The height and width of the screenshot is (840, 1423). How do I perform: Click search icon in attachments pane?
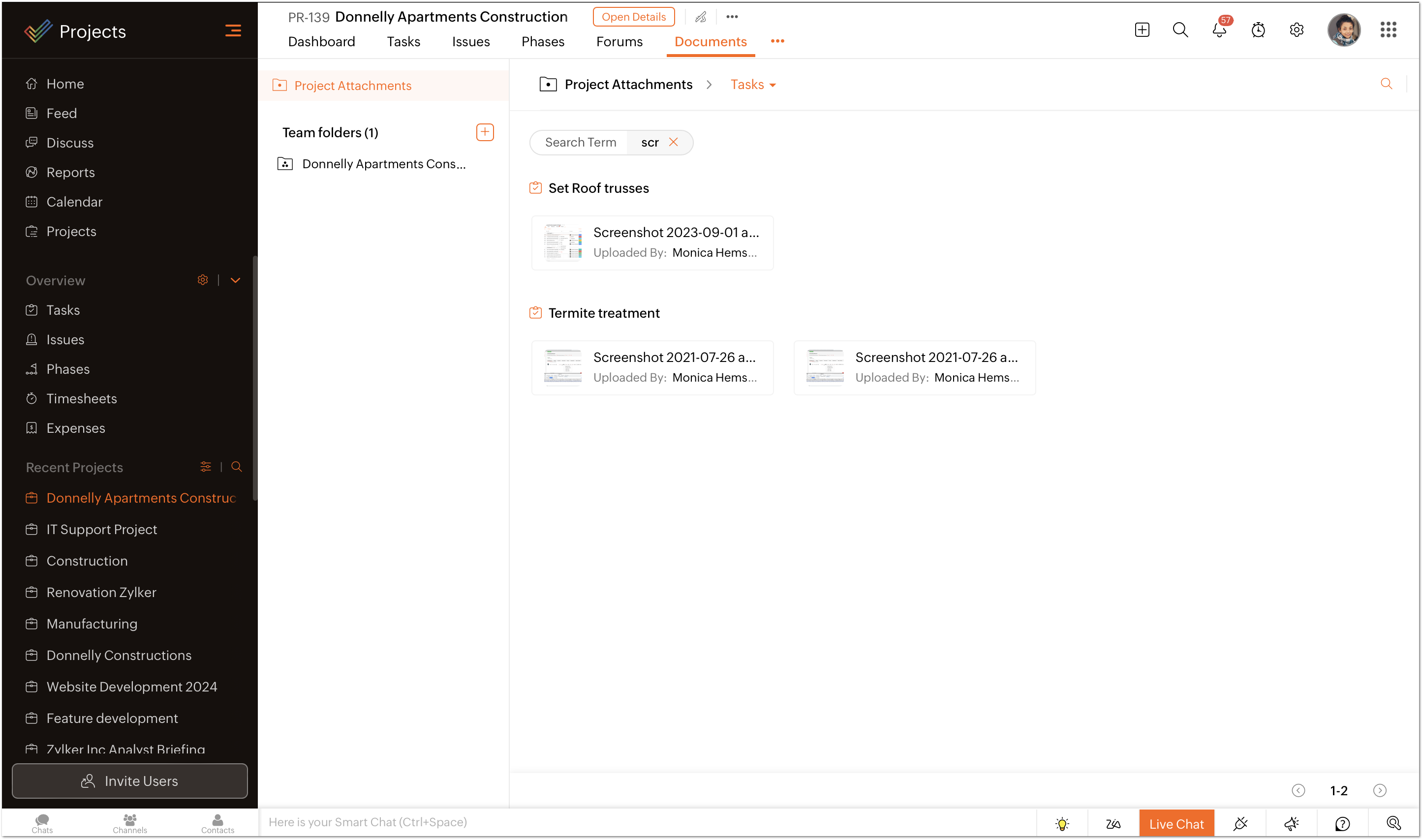(1386, 84)
